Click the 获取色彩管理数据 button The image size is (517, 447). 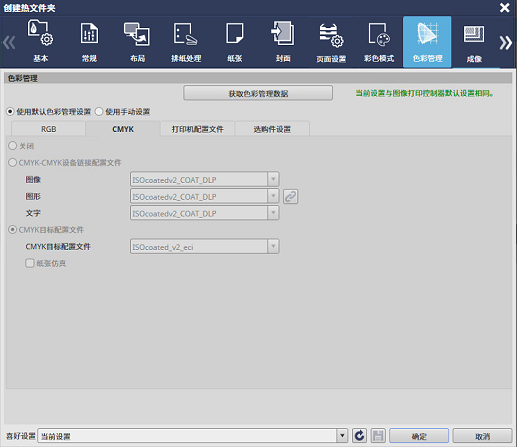pos(258,93)
